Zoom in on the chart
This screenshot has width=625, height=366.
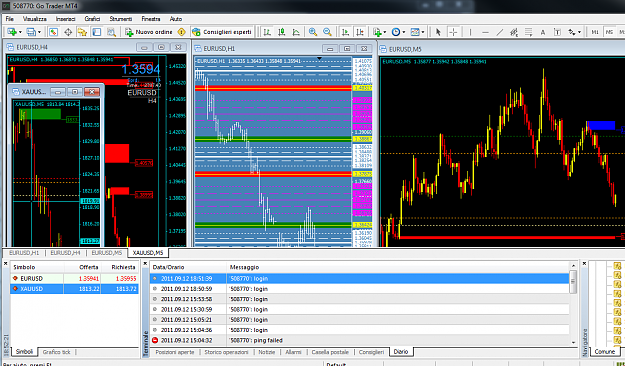[x=313, y=32]
